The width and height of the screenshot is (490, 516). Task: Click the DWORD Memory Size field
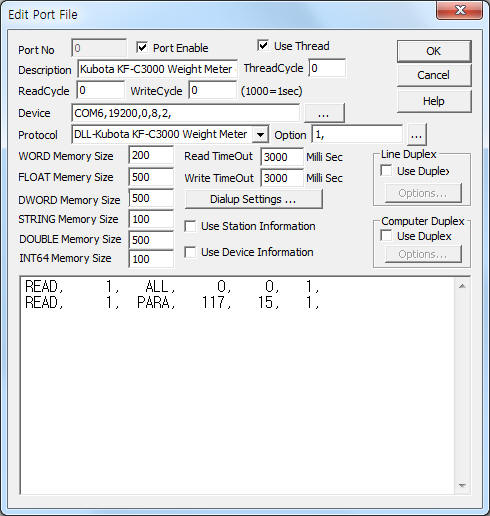coord(151,198)
